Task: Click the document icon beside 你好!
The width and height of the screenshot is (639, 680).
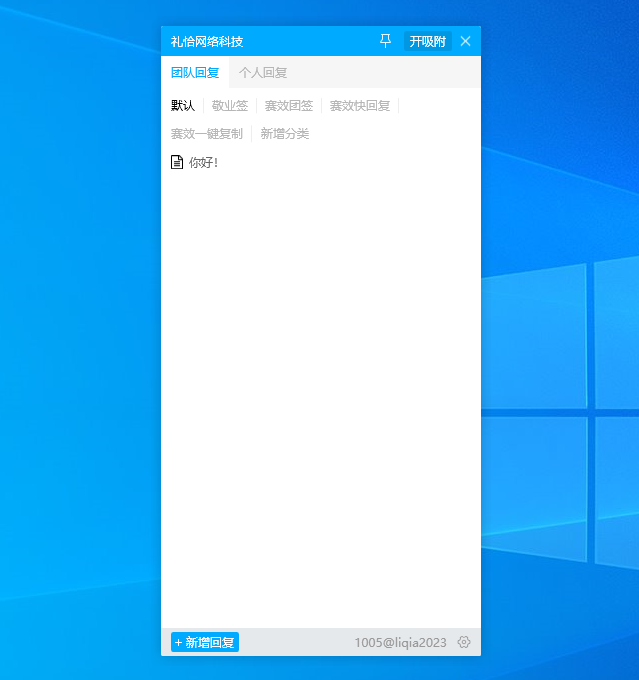Action: click(177, 162)
